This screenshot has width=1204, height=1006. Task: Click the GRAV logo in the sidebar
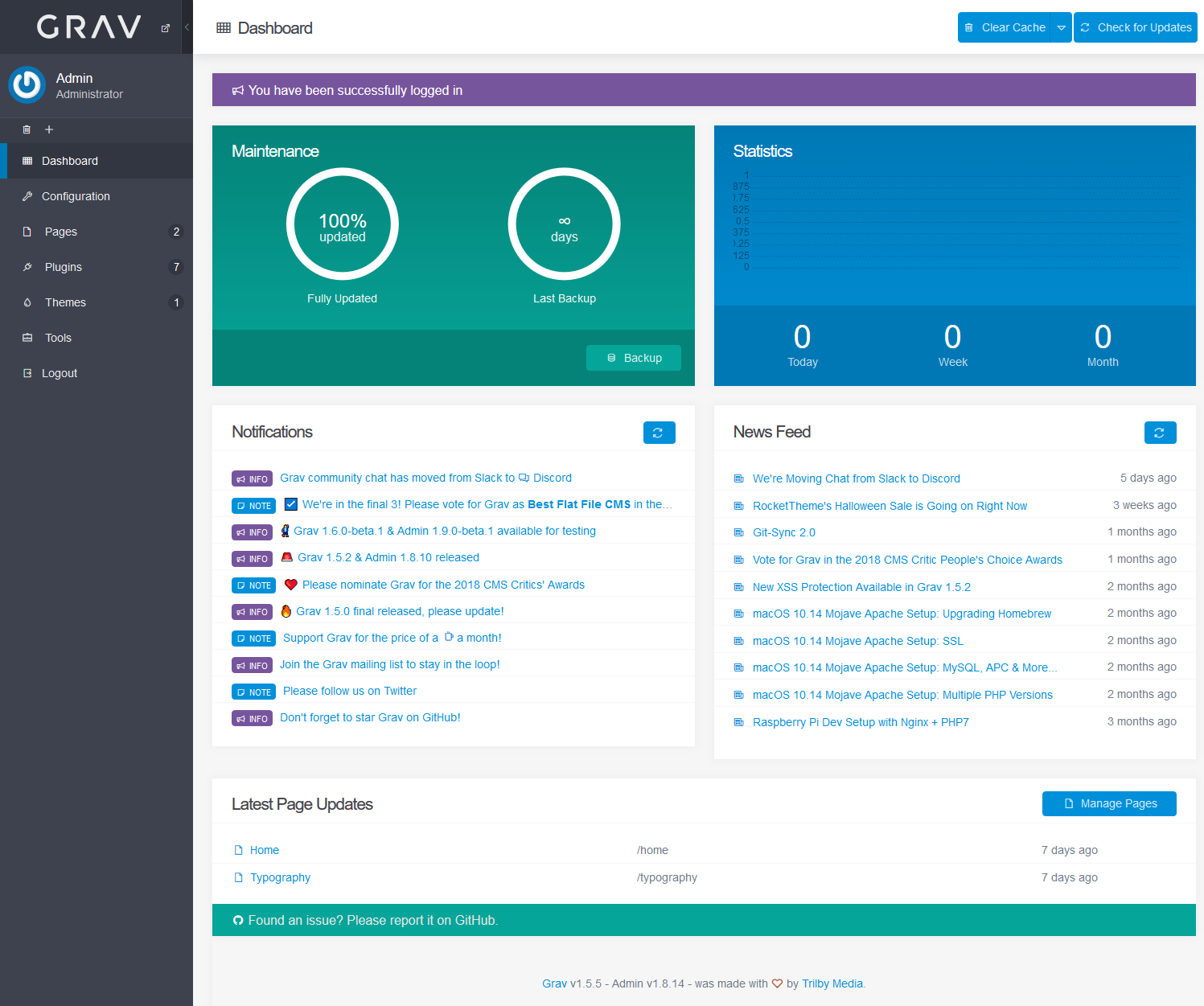(x=88, y=27)
